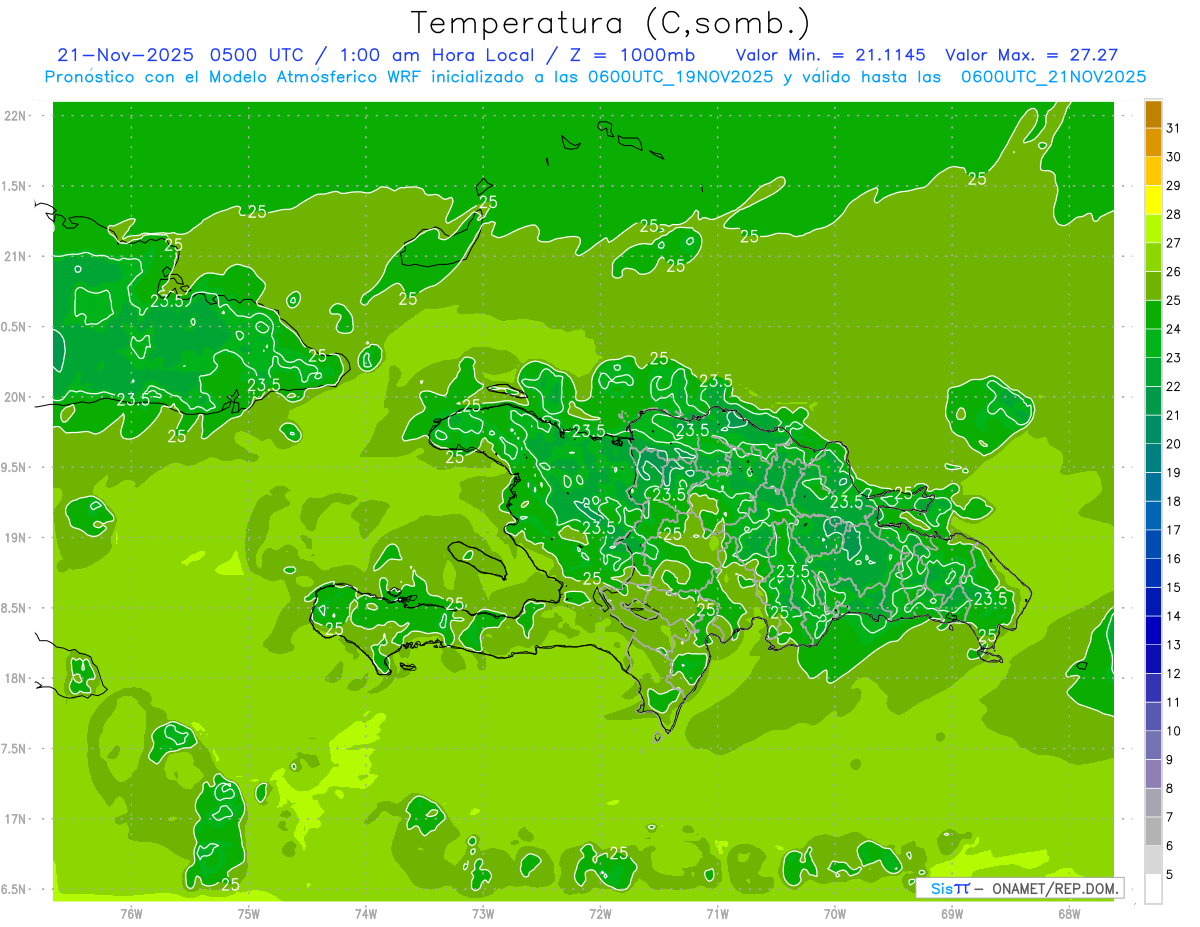
Task: Pick the grey swatch between 6 and 7
Action: (x=1153, y=831)
